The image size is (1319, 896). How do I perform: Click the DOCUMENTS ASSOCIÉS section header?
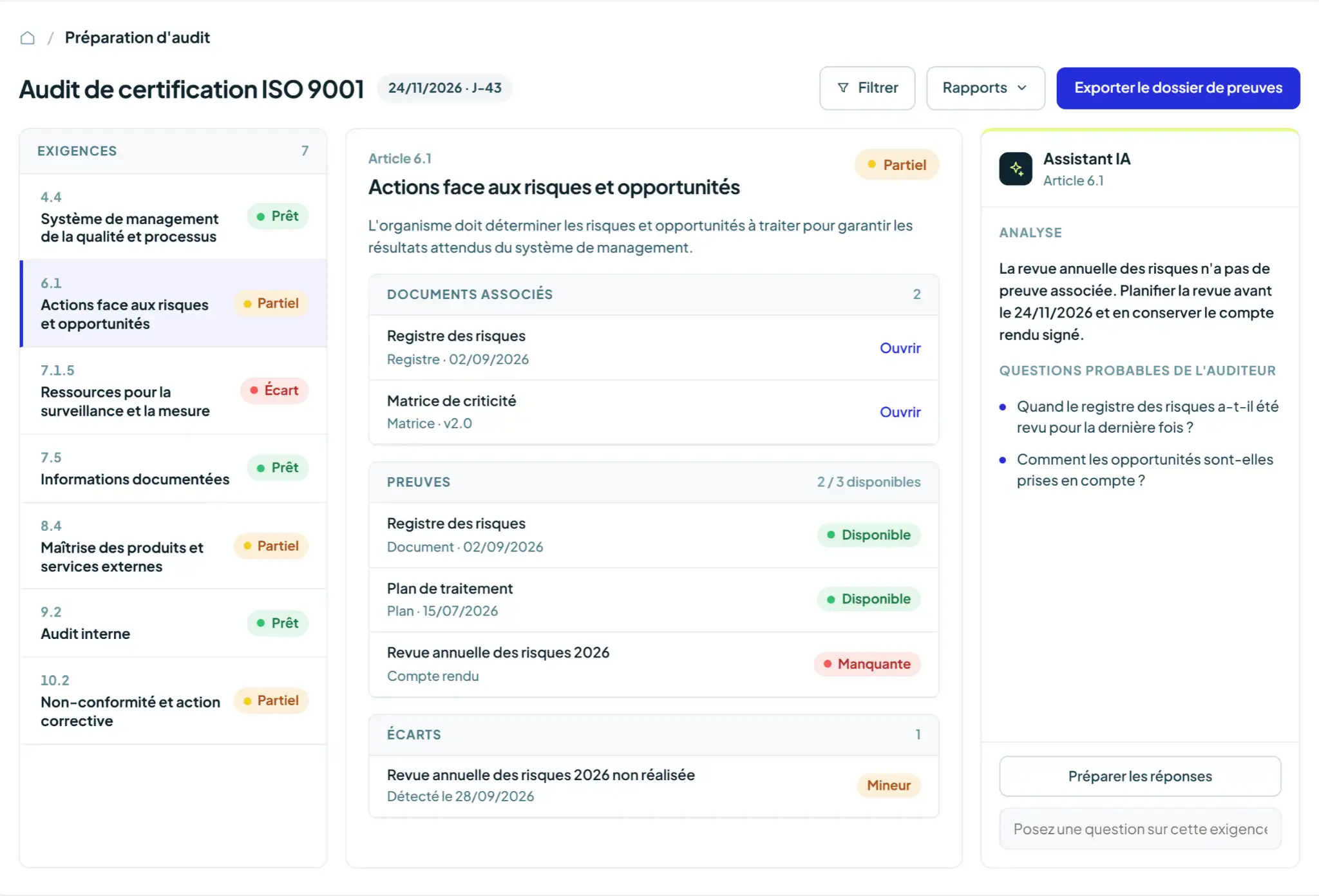click(653, 294)
